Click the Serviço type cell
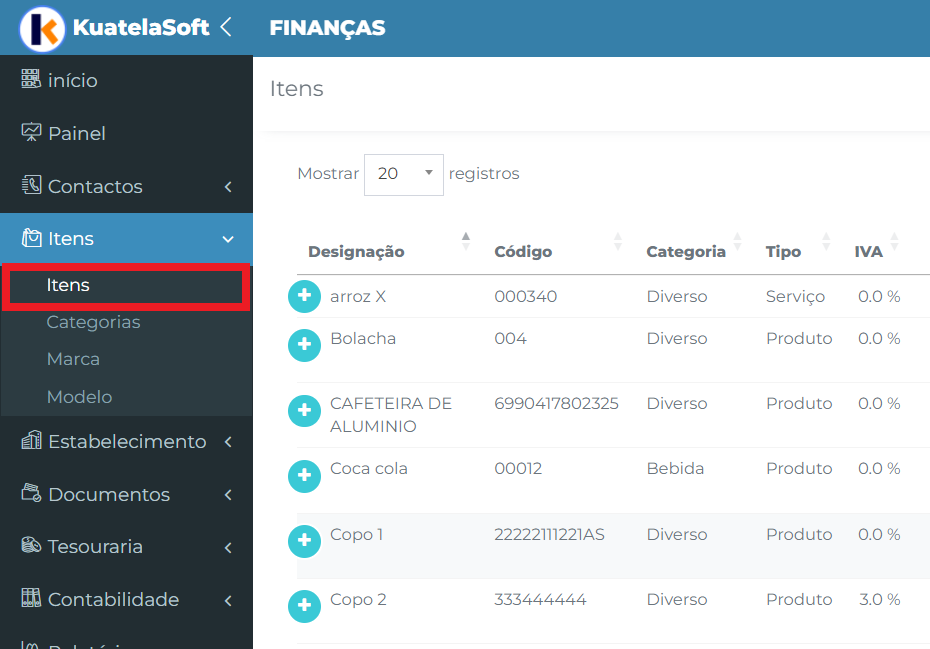This screenshot has width=930, height=649. tap(795, 297)
